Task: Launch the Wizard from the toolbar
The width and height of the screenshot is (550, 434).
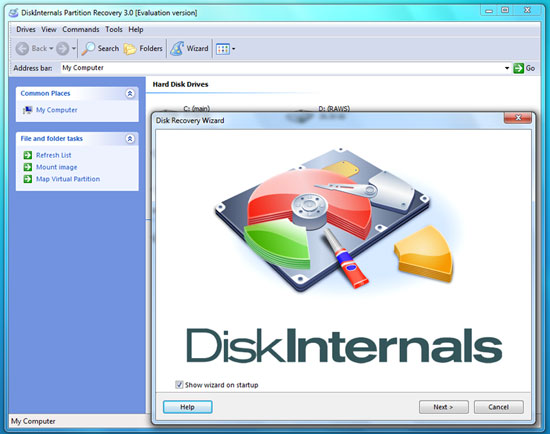Action: [x=189, y=49]
